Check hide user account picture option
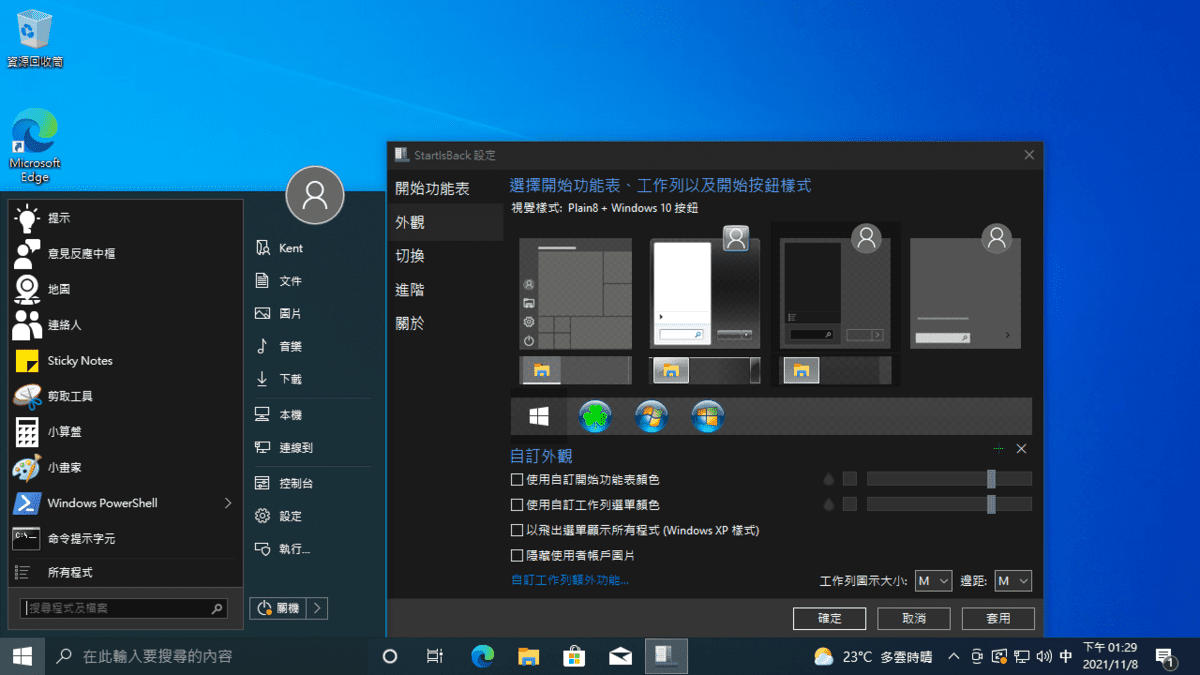The height and width of the screenshot is (675, 1200). [517, 555]
